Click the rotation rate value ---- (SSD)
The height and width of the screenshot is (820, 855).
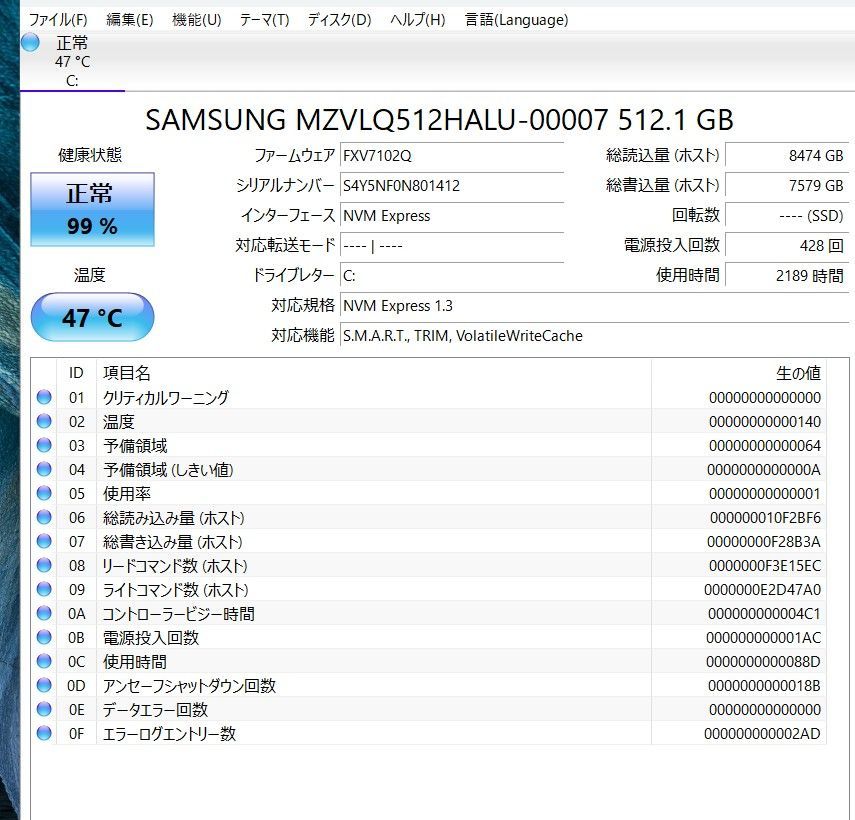787,216
